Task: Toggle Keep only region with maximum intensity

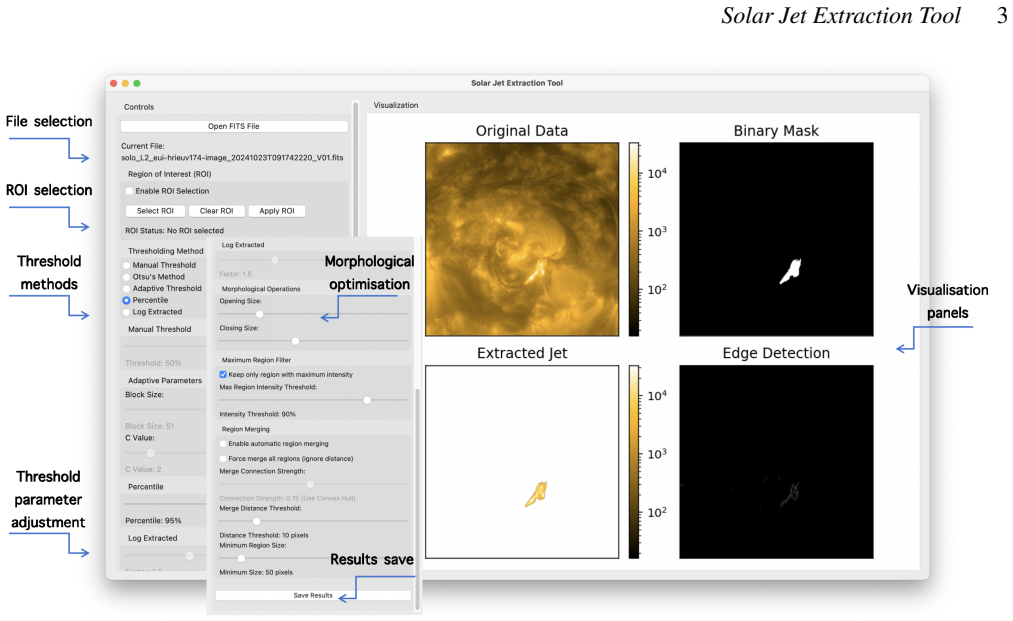Action: (223, 374)
